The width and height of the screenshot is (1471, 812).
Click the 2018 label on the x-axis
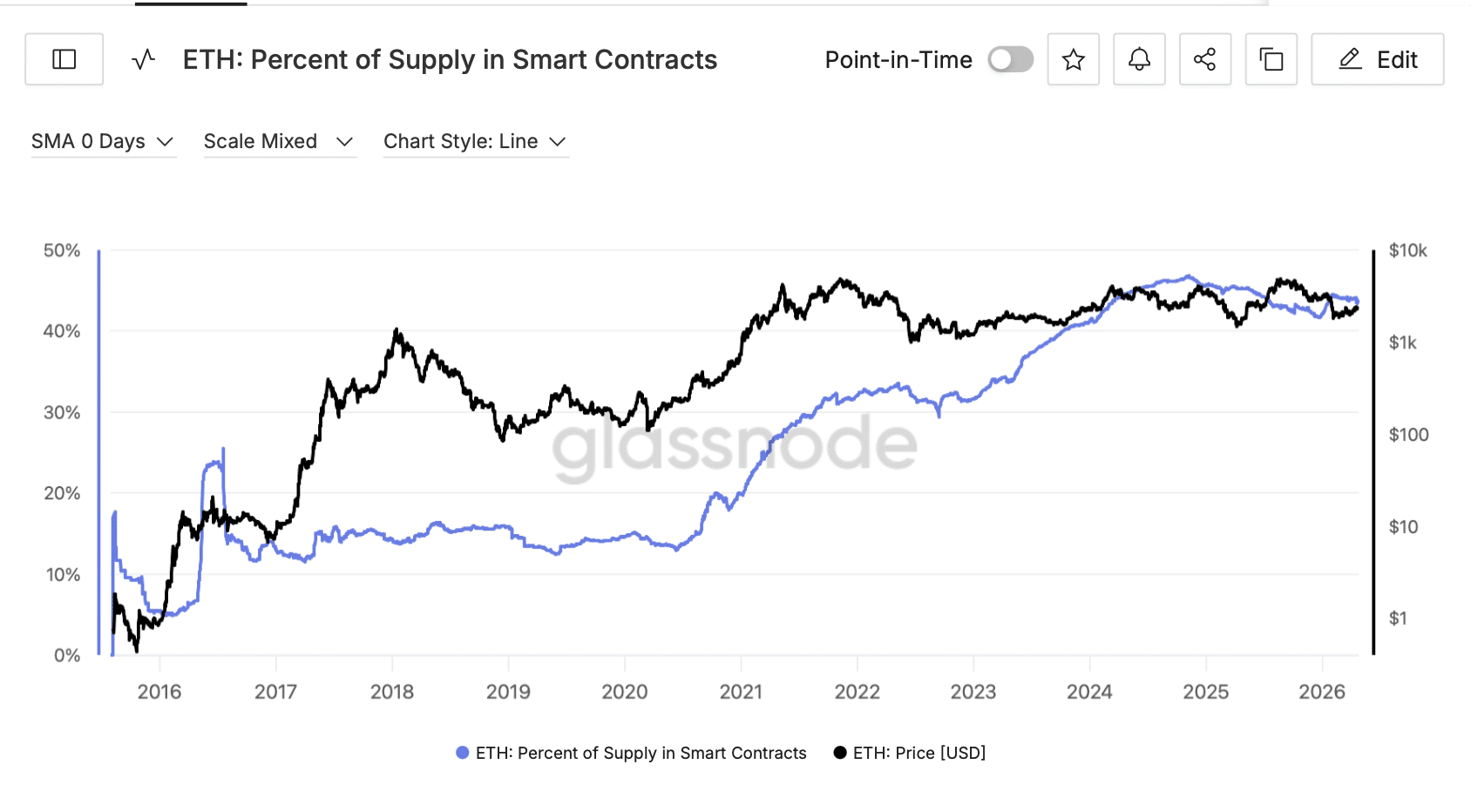coord(392,692)
